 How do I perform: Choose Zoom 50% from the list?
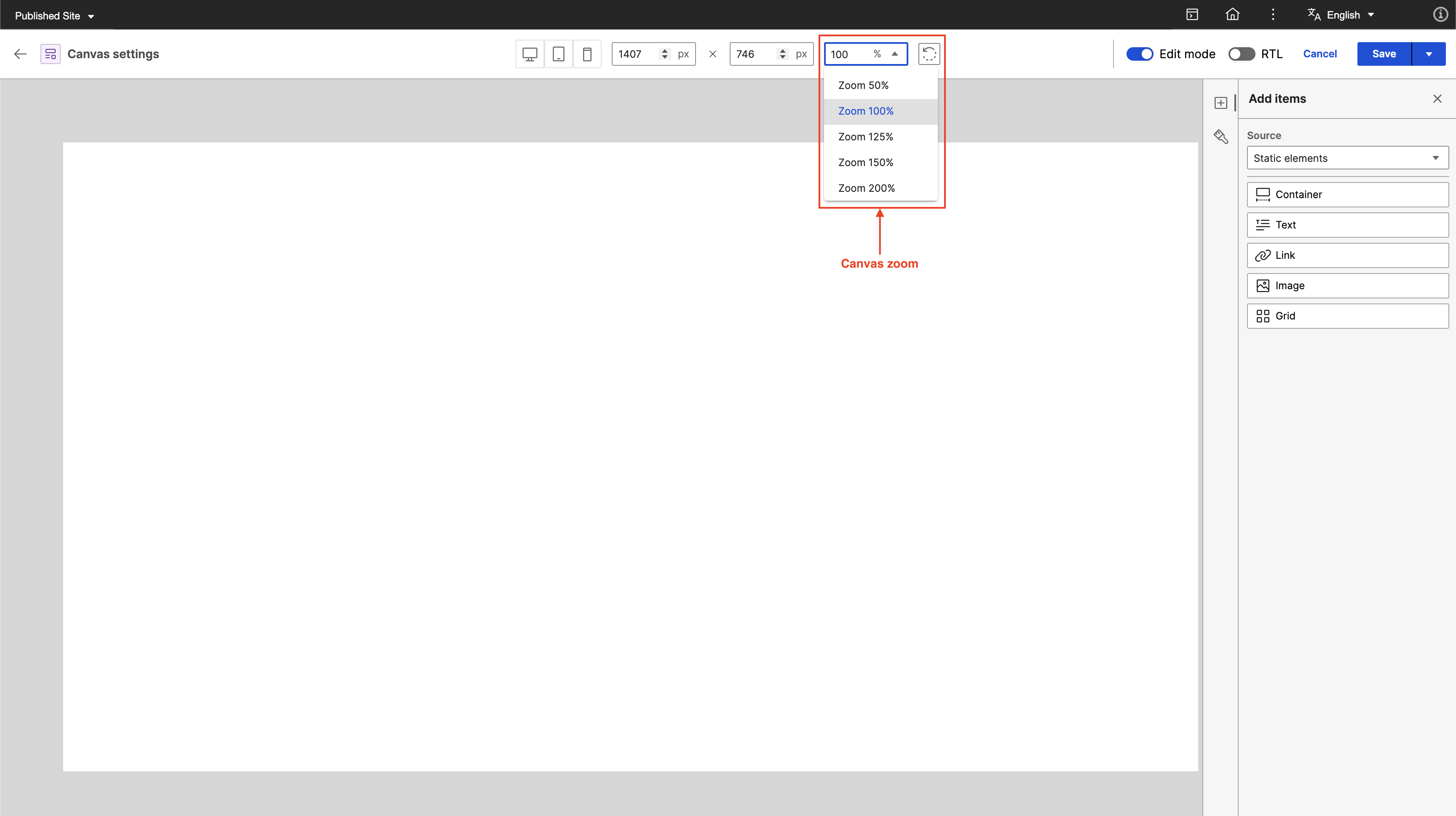[x=863, y=86]
